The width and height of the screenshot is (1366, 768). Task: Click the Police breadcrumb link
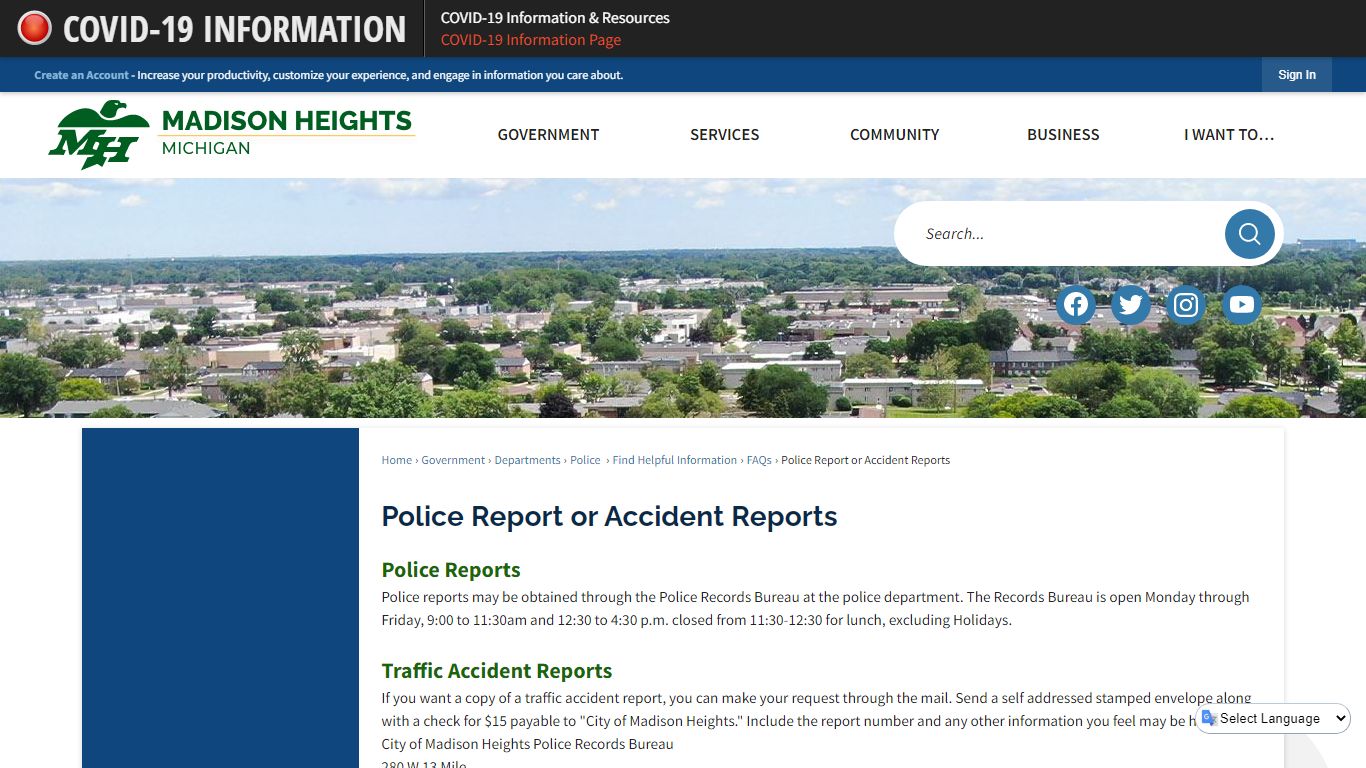585,460
